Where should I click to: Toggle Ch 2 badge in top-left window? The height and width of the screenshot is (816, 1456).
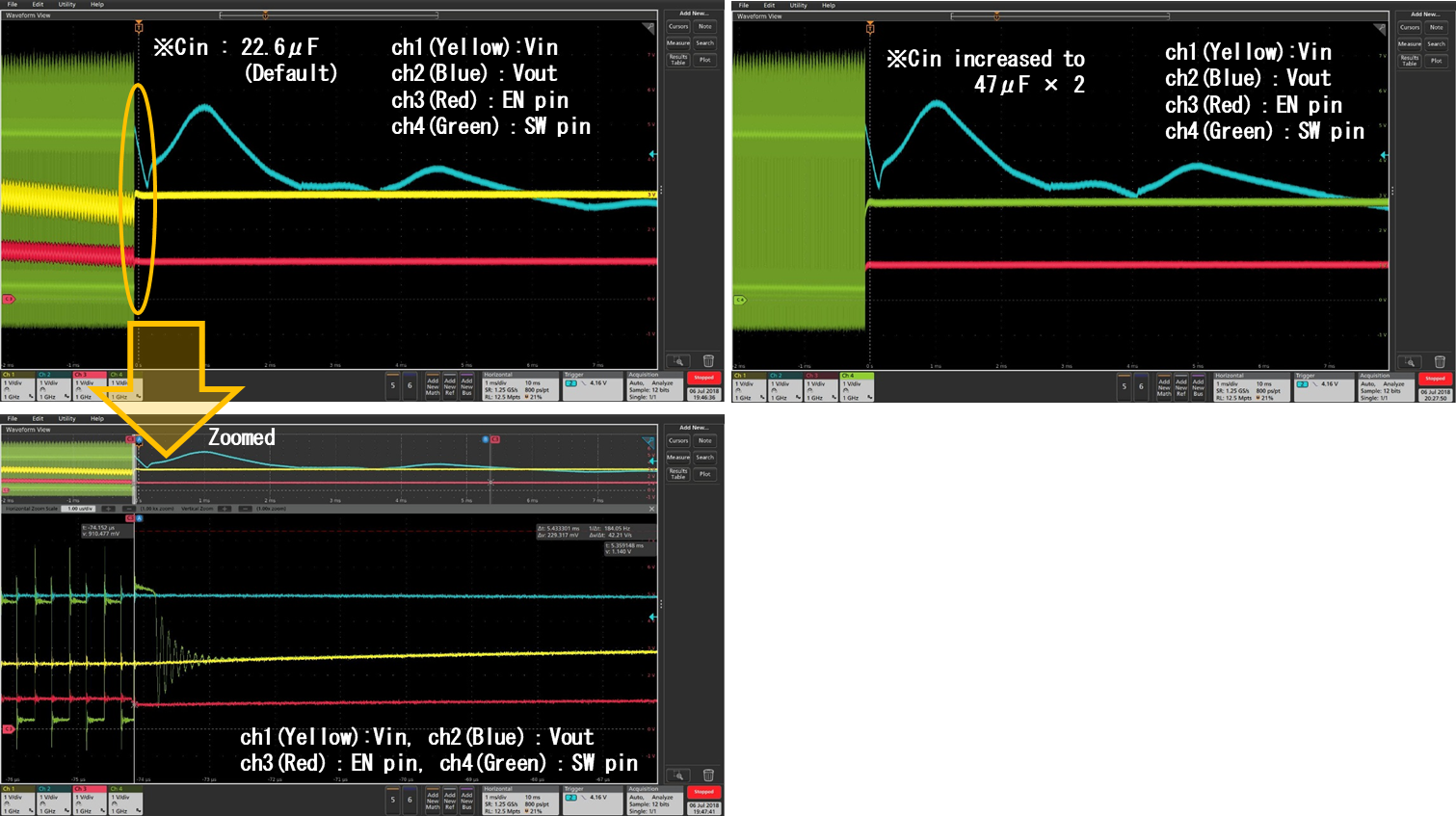pyautogui.click(x=54, y=386)
